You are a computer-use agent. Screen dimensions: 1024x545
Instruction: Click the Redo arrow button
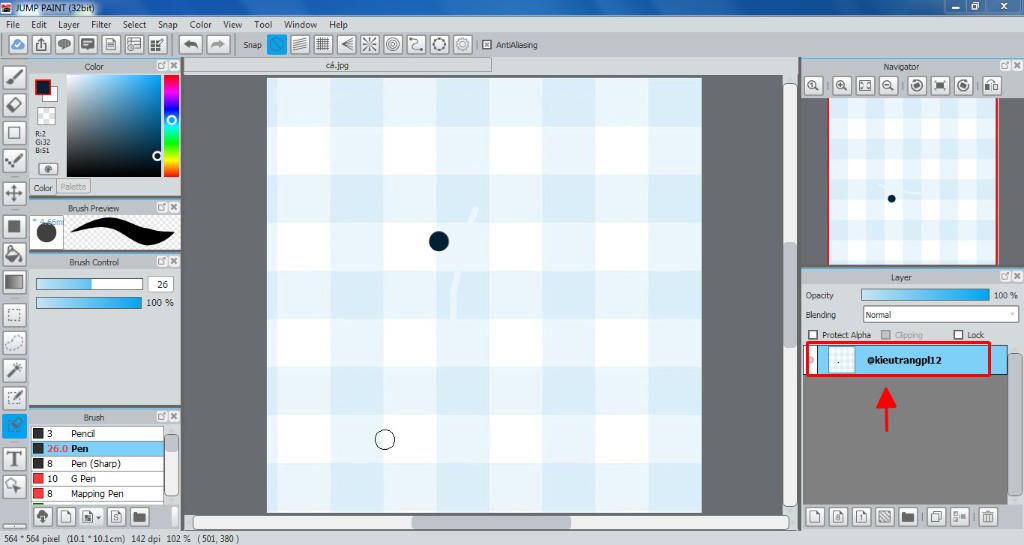click(x=217, y=44)
